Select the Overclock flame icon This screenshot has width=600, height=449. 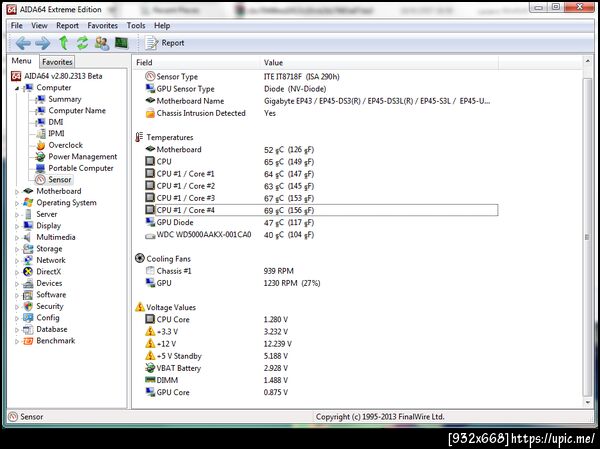coord(40,145)
